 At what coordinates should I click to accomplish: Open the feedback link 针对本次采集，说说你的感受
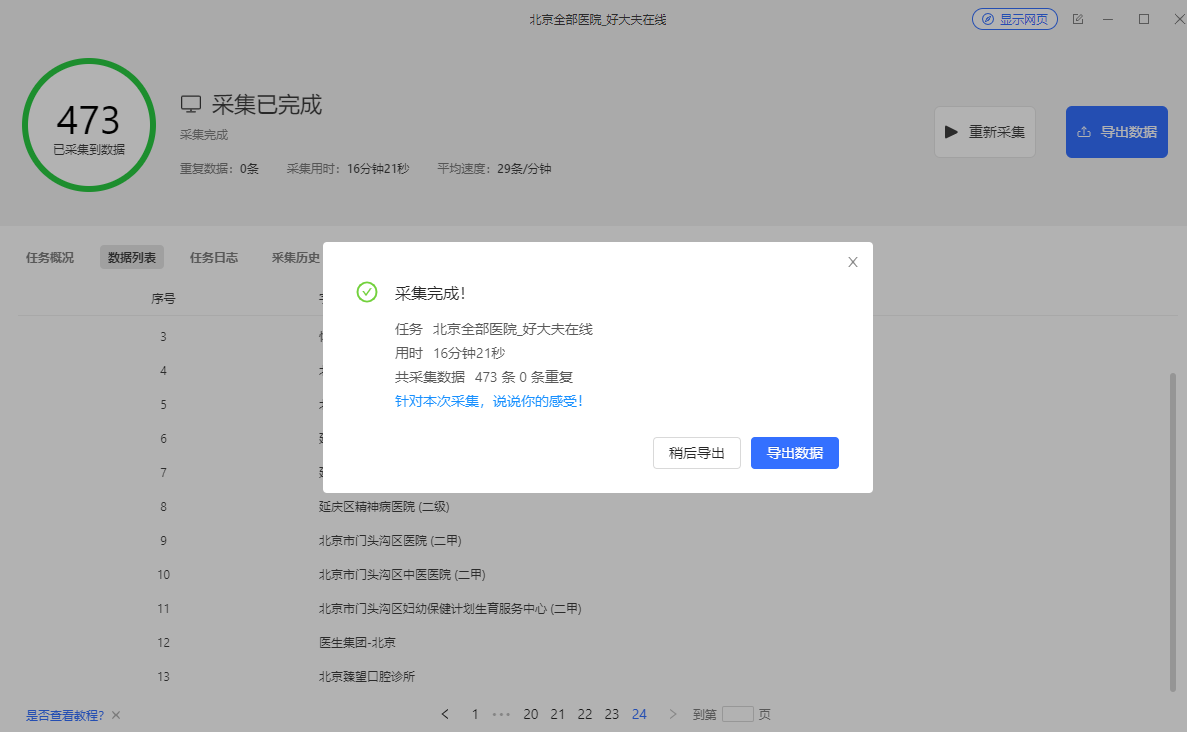pos(488,401)
